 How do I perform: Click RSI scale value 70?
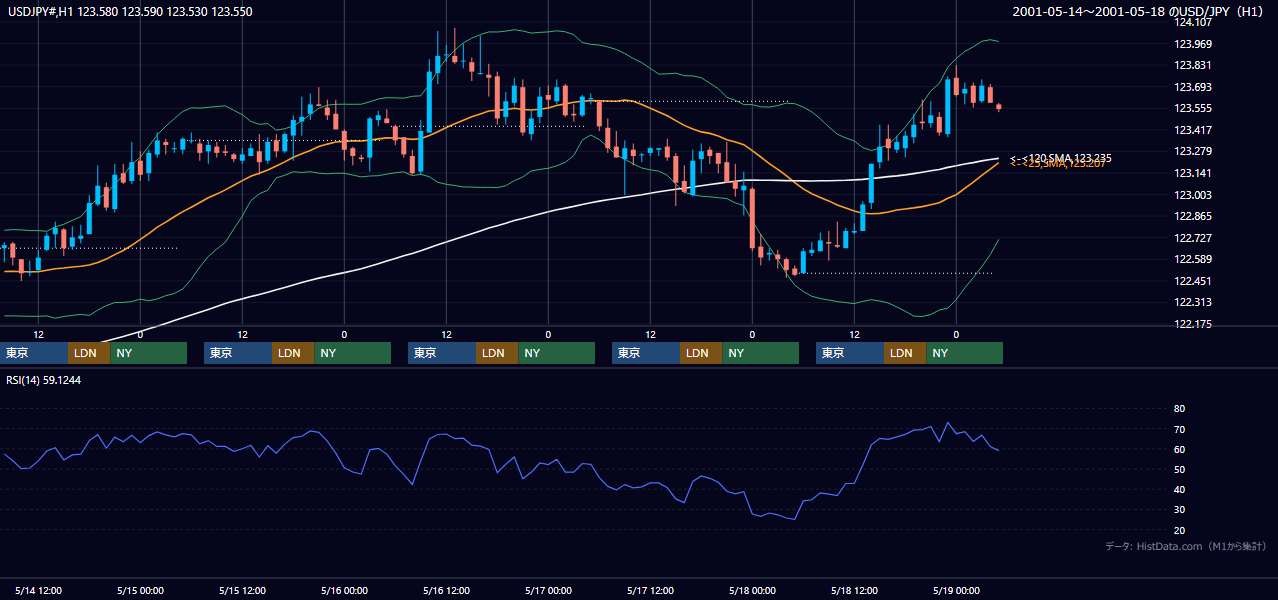click(1179, 429)
